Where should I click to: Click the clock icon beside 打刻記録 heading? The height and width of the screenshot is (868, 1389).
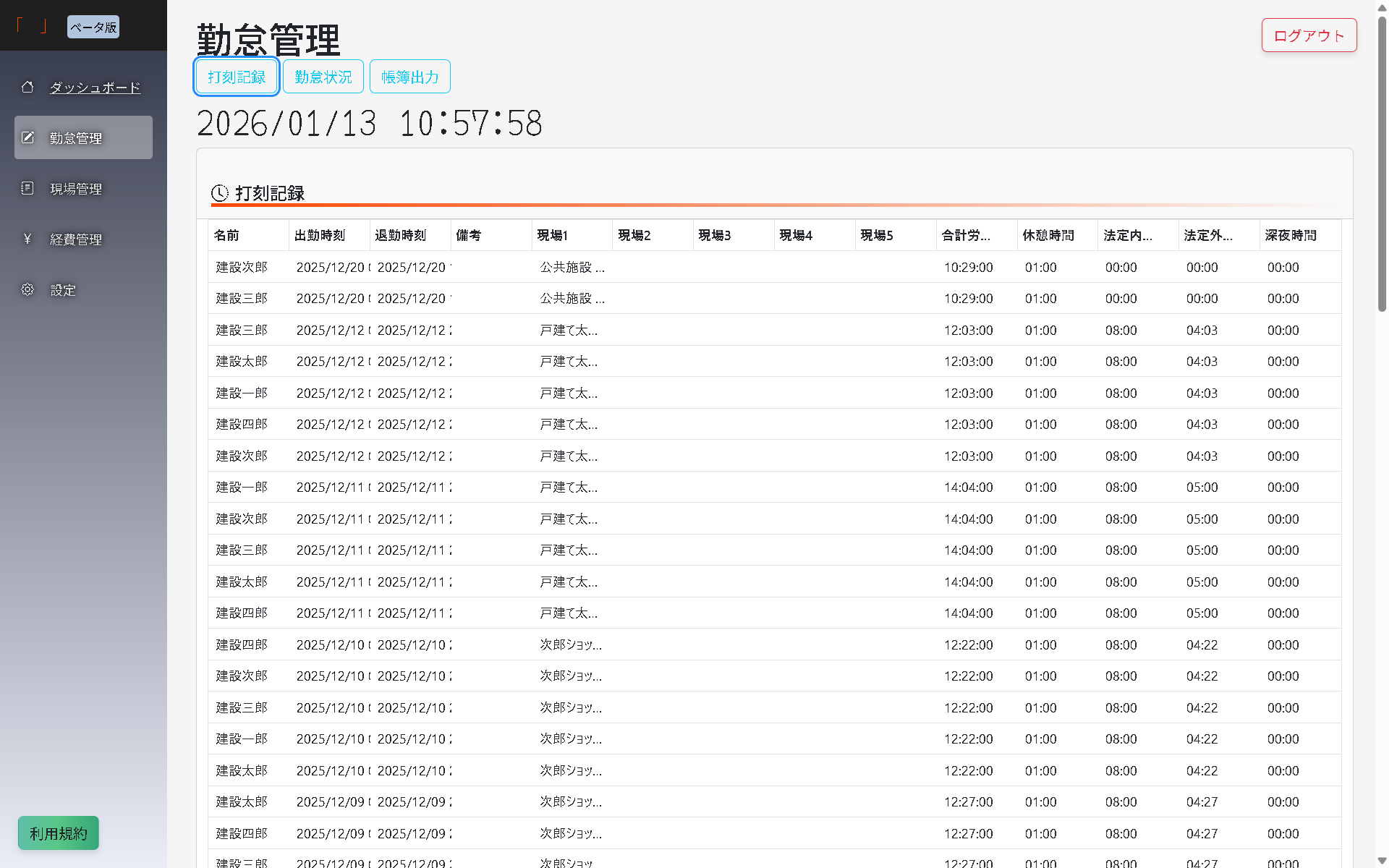[x=218, y=193]
